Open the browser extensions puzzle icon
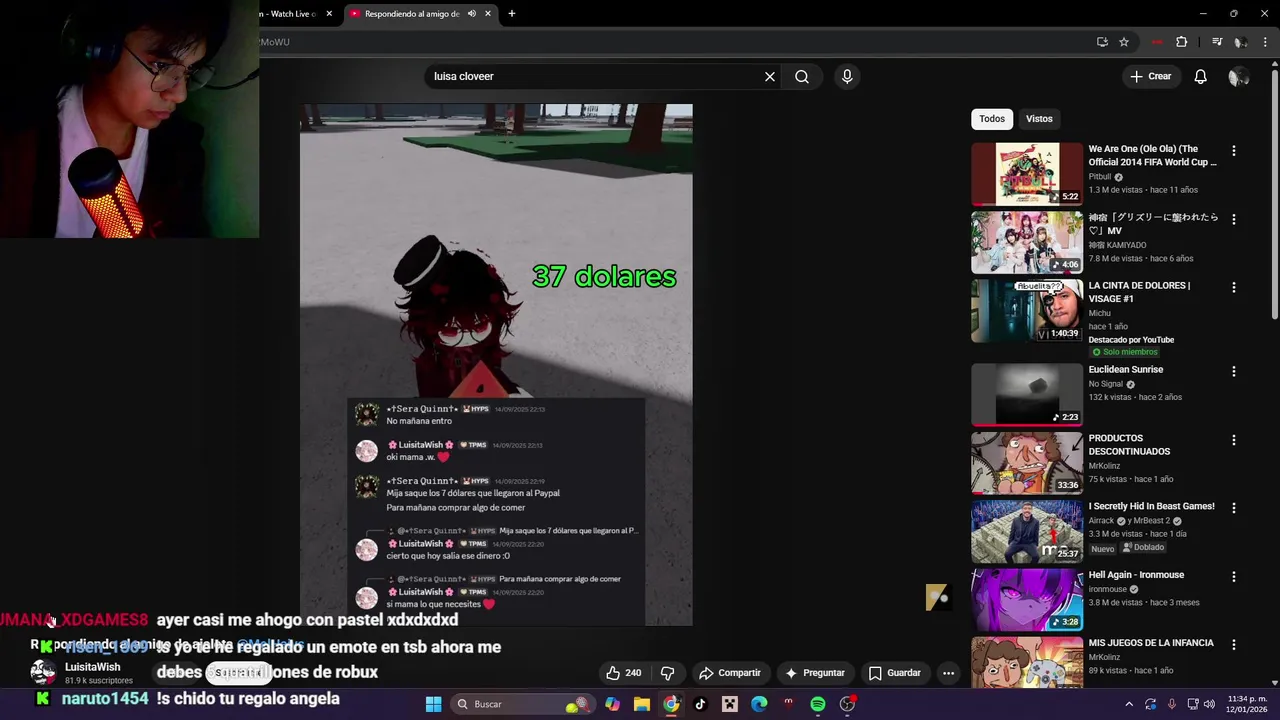The width and height of the screenshot is (1280, 720). [x=1182, y=42]
